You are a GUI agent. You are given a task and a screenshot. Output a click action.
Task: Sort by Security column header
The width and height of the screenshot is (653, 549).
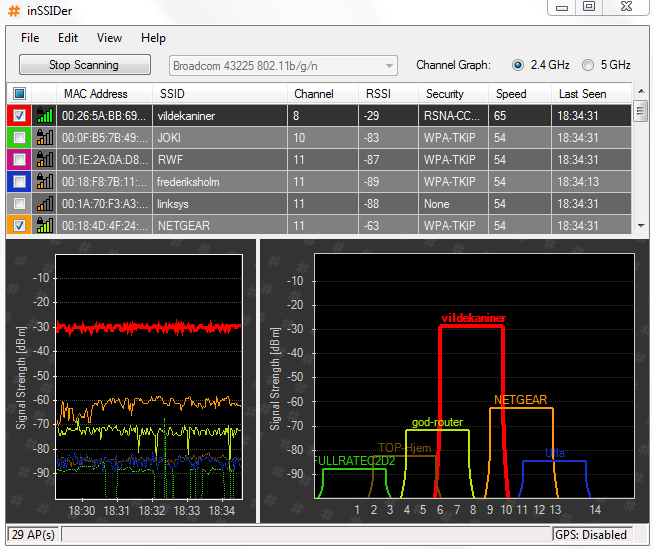[454, 94]
